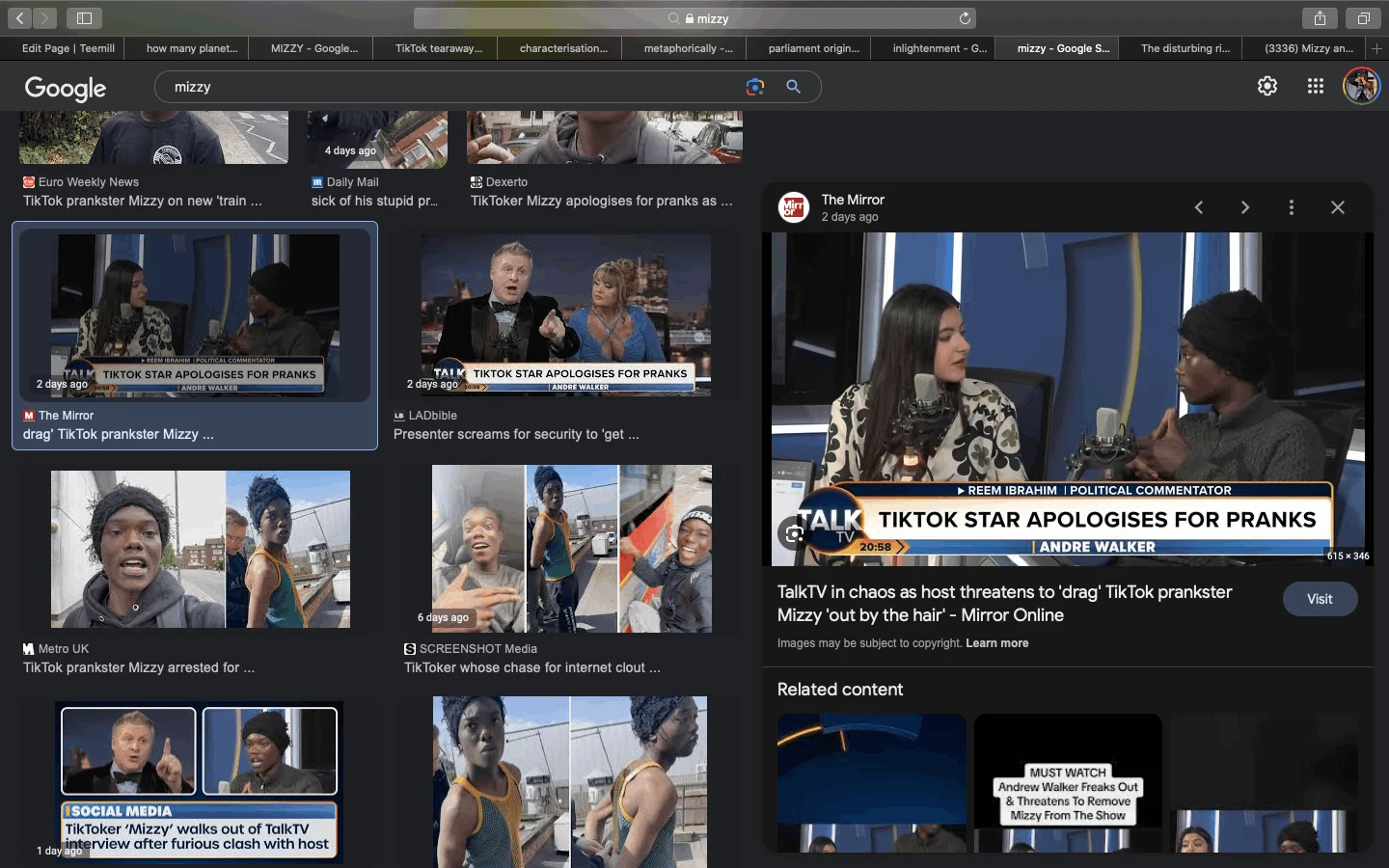This screenshot has height=868, width=1389.
Task: Follow the Learn more copyright link
Action: [x=996, y=643]
